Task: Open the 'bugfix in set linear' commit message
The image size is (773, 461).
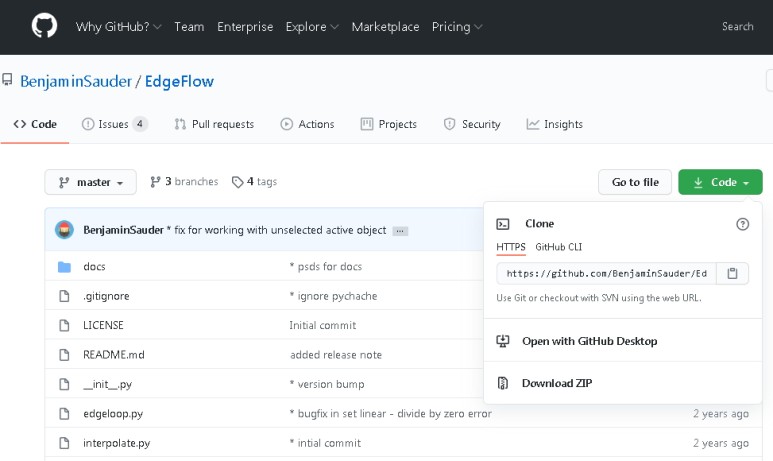Action: tap(390, 414)
